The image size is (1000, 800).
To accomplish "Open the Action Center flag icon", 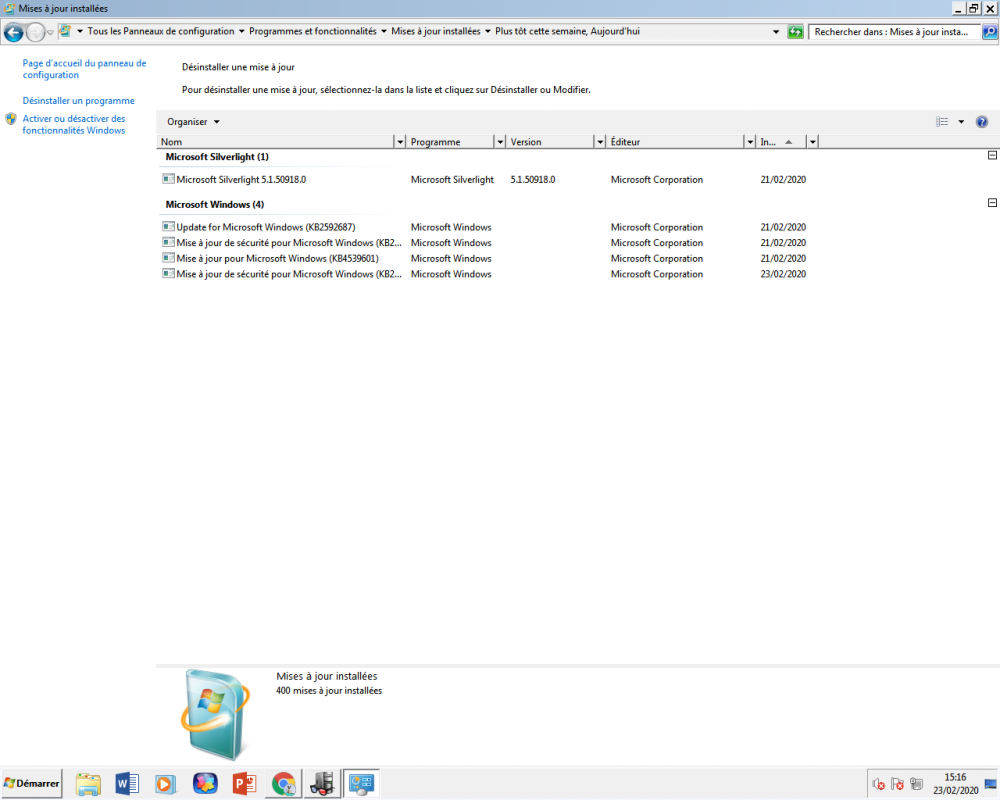I will click(x=897, y=784).
